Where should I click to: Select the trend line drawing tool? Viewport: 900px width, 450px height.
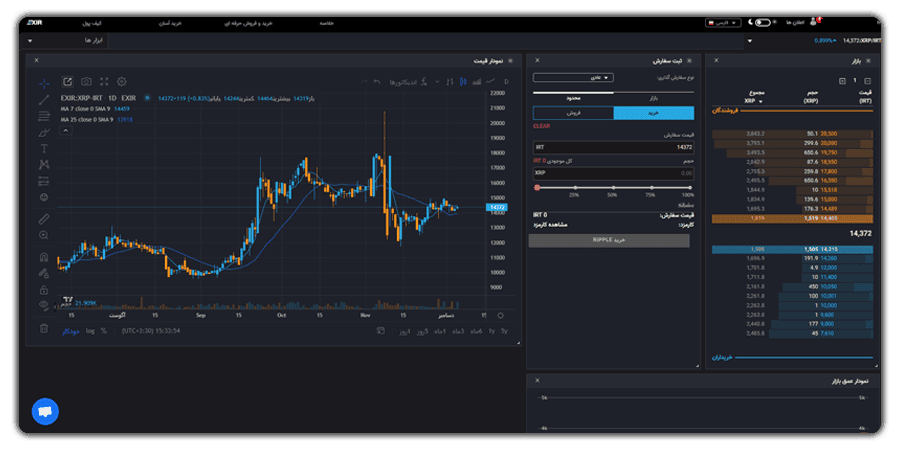point(44,99)
